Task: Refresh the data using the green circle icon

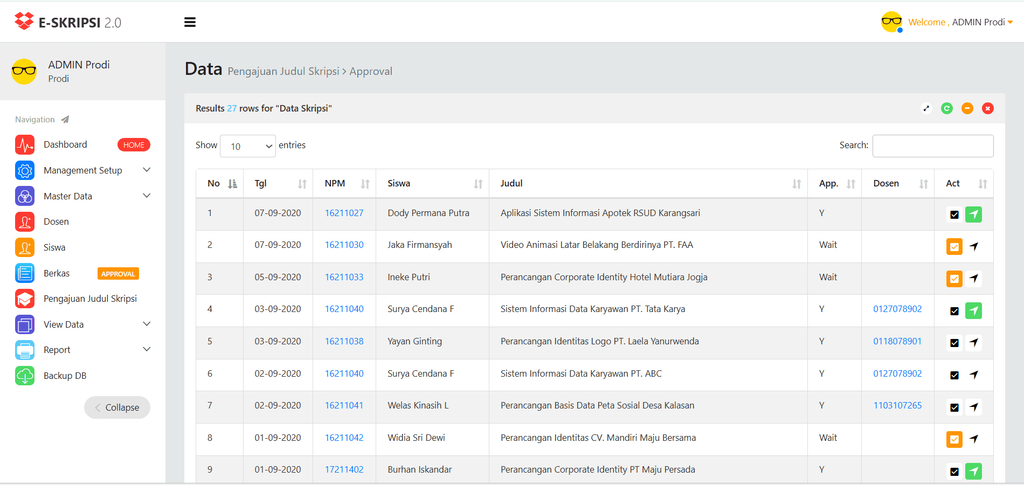Action: [x=946, y=108]
